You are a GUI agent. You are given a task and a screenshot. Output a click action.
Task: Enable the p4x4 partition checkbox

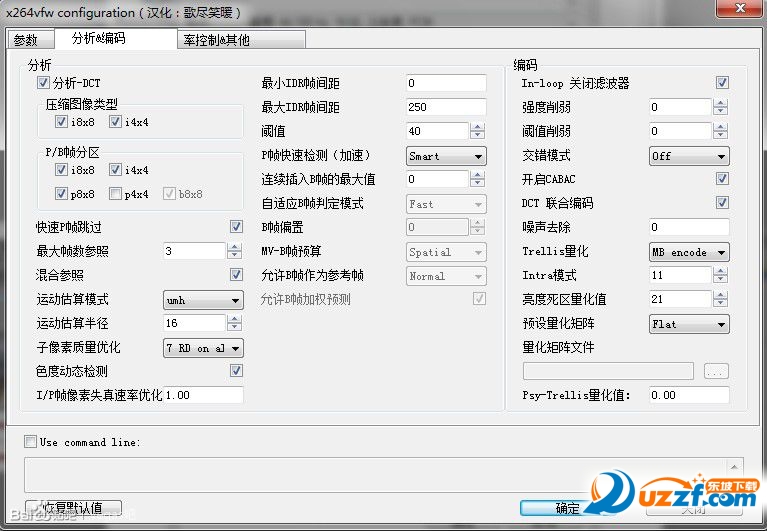point(115,194)
